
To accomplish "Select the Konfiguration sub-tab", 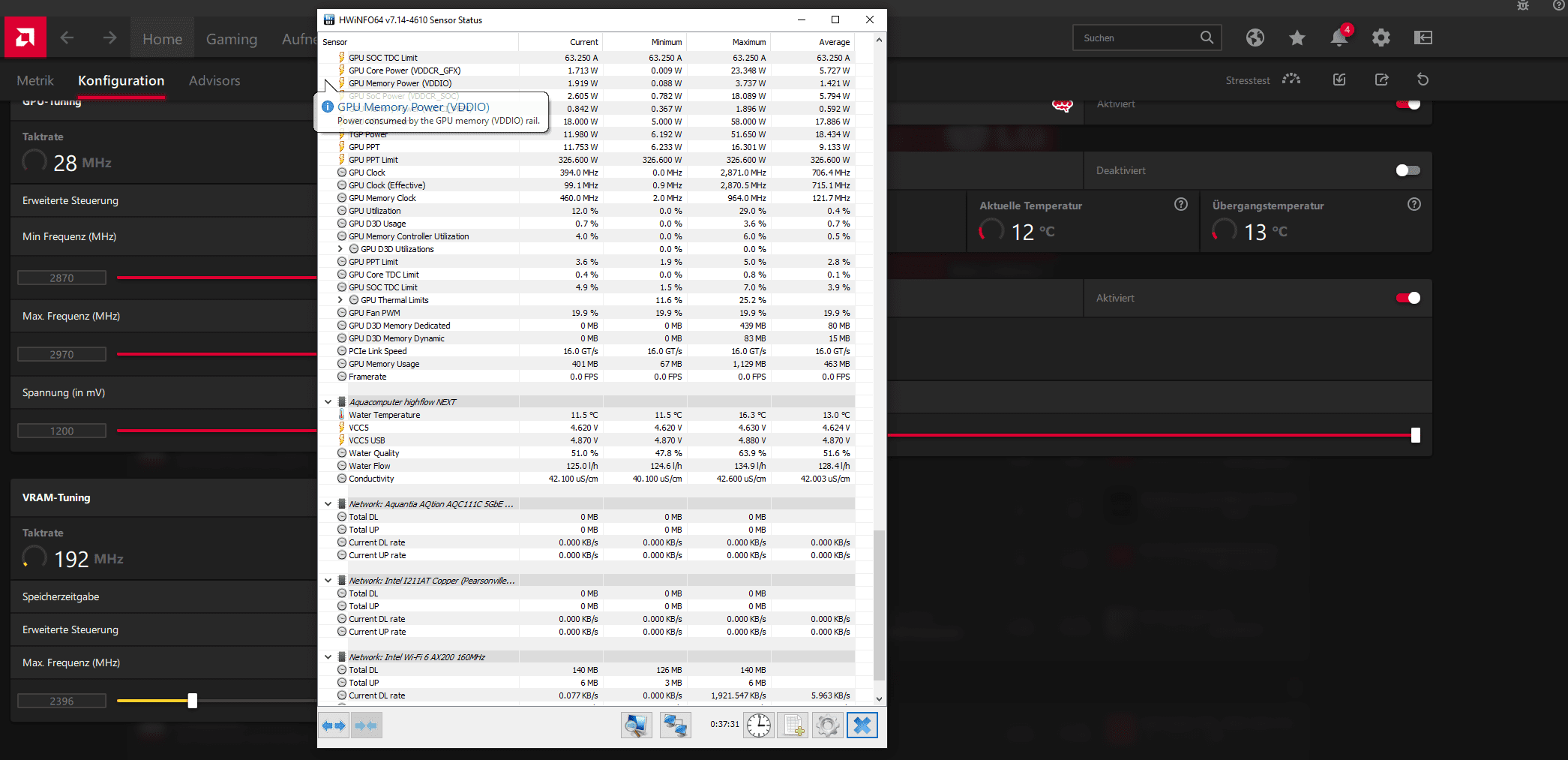I will point(121,80).
